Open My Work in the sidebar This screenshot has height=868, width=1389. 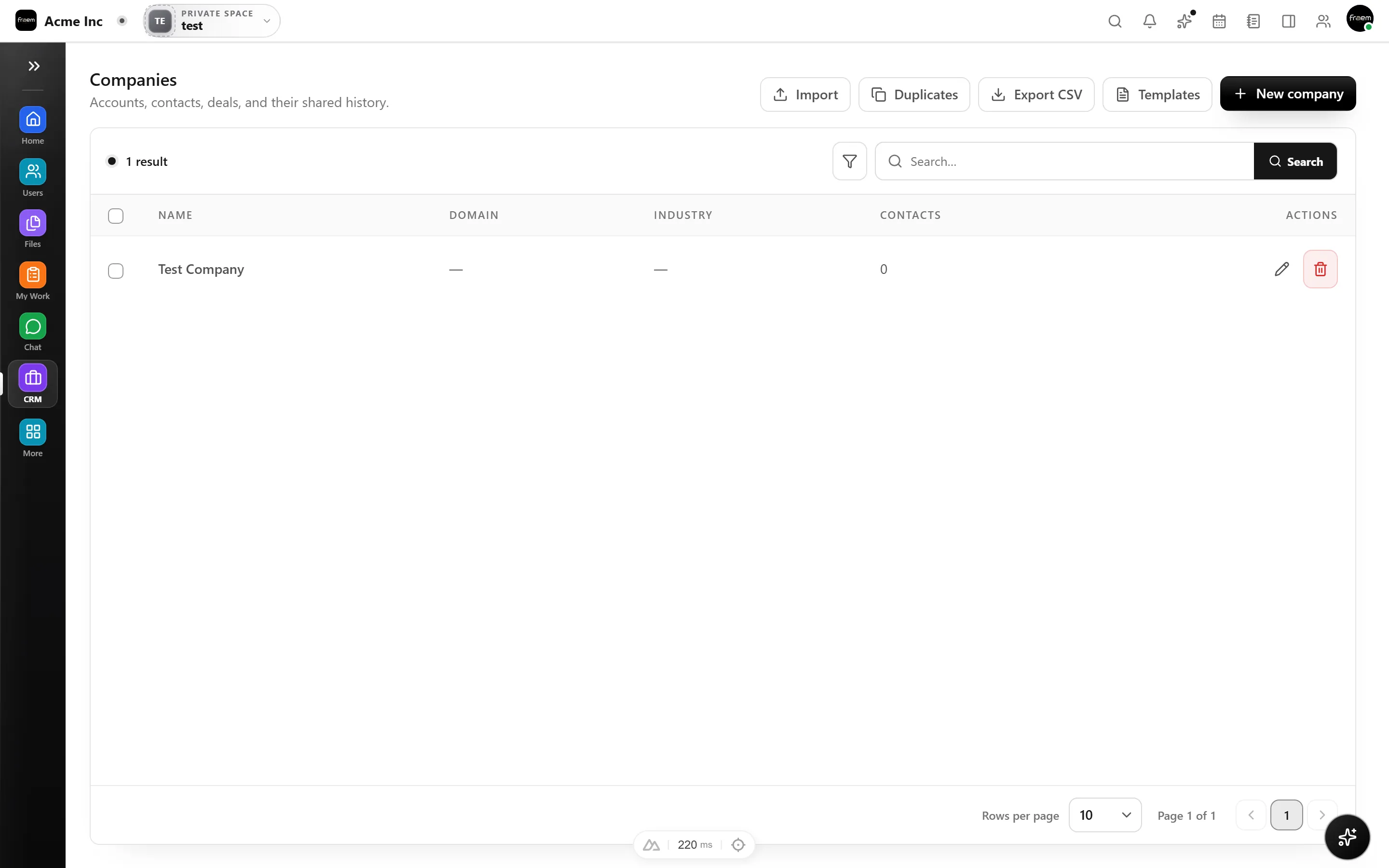pos(33,281)
